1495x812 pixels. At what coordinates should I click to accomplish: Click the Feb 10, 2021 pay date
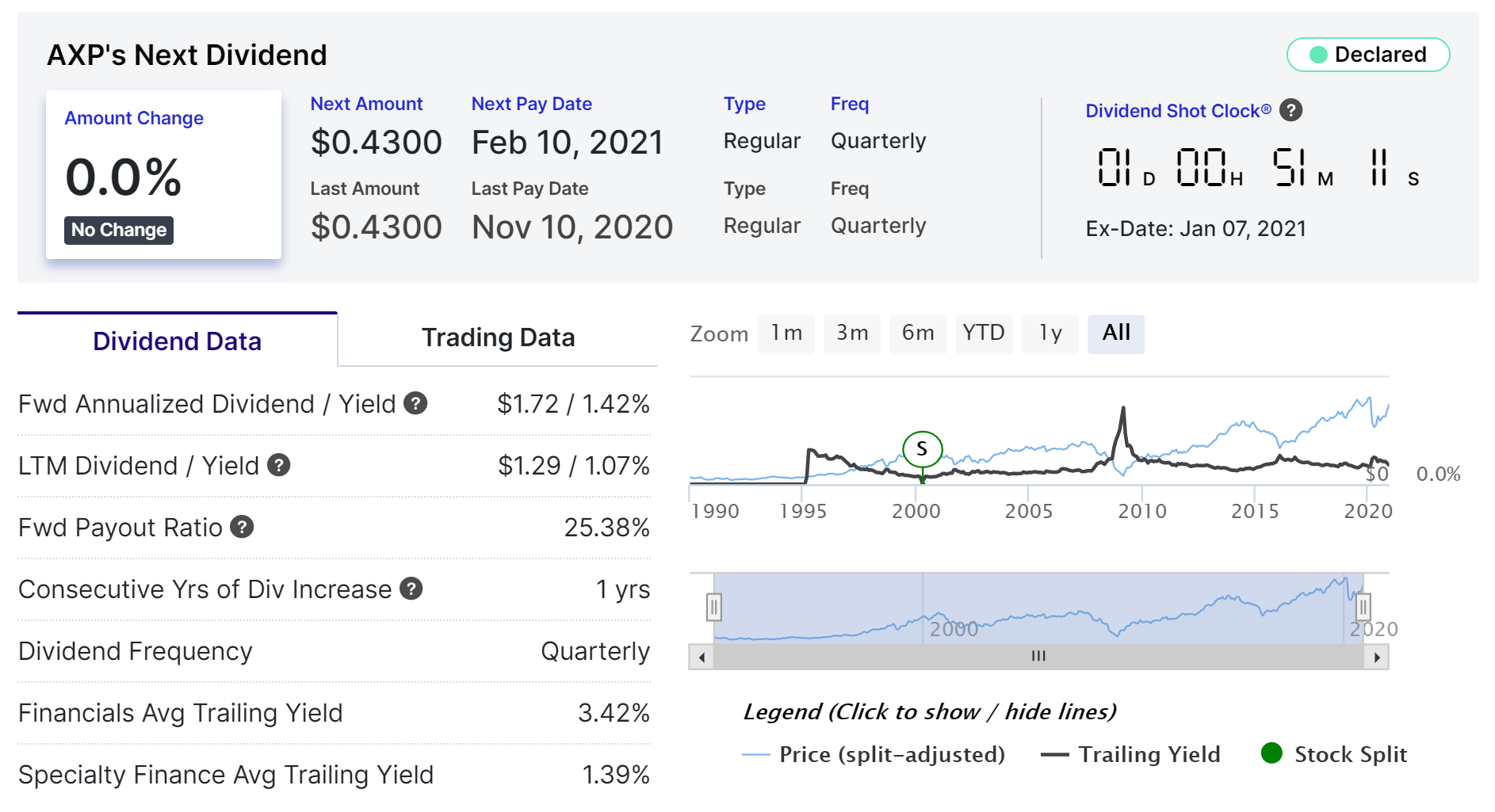pyautogui.click(x=568, y=143)
